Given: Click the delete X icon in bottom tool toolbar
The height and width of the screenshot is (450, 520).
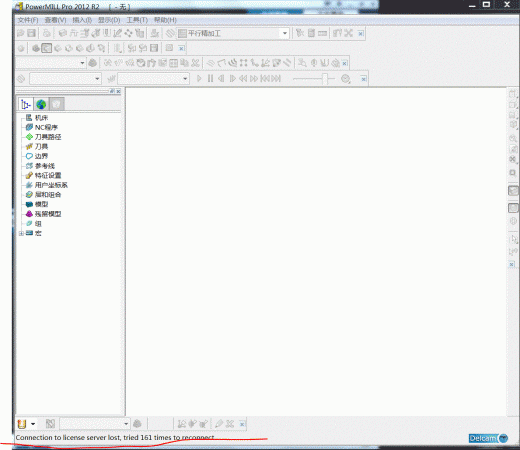Looking at the screenshot, I should pyautogui.click(x=230, y=424).
